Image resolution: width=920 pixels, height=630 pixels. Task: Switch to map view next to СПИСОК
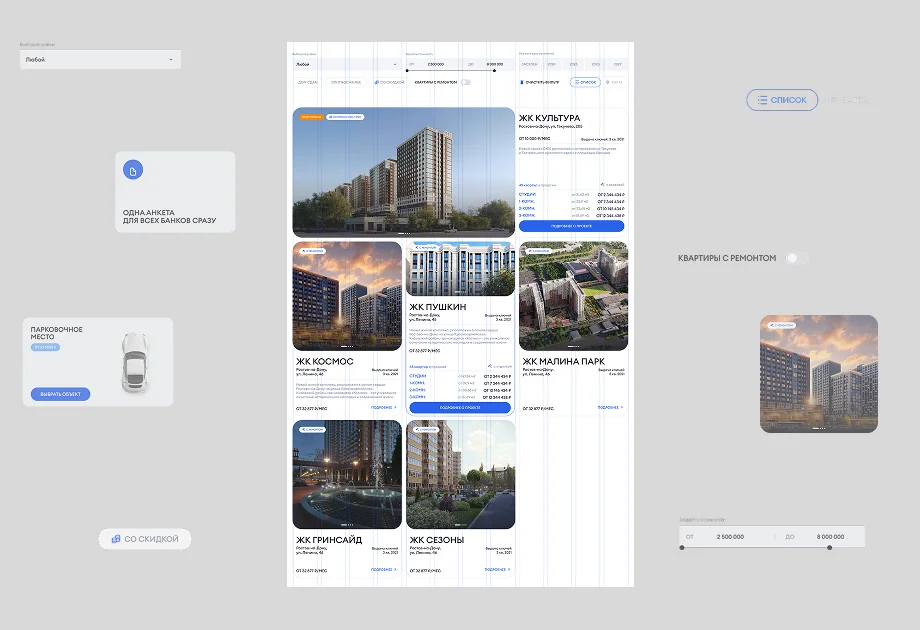pyautogui.click(x=612, y=82)
